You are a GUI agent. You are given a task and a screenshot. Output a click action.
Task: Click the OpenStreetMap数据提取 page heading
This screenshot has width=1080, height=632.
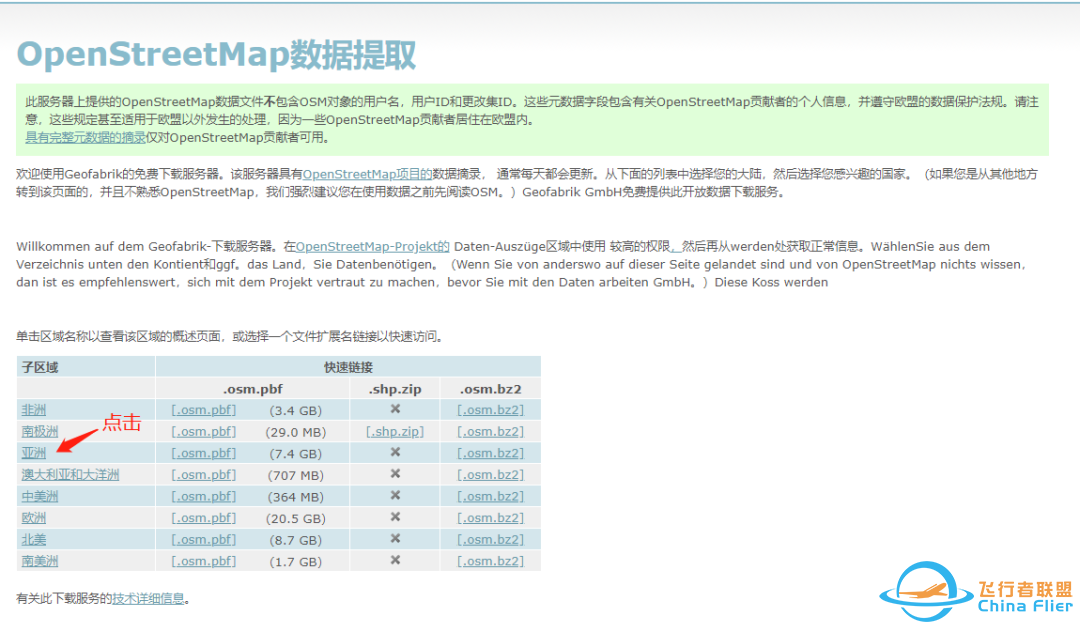[216, 55]
